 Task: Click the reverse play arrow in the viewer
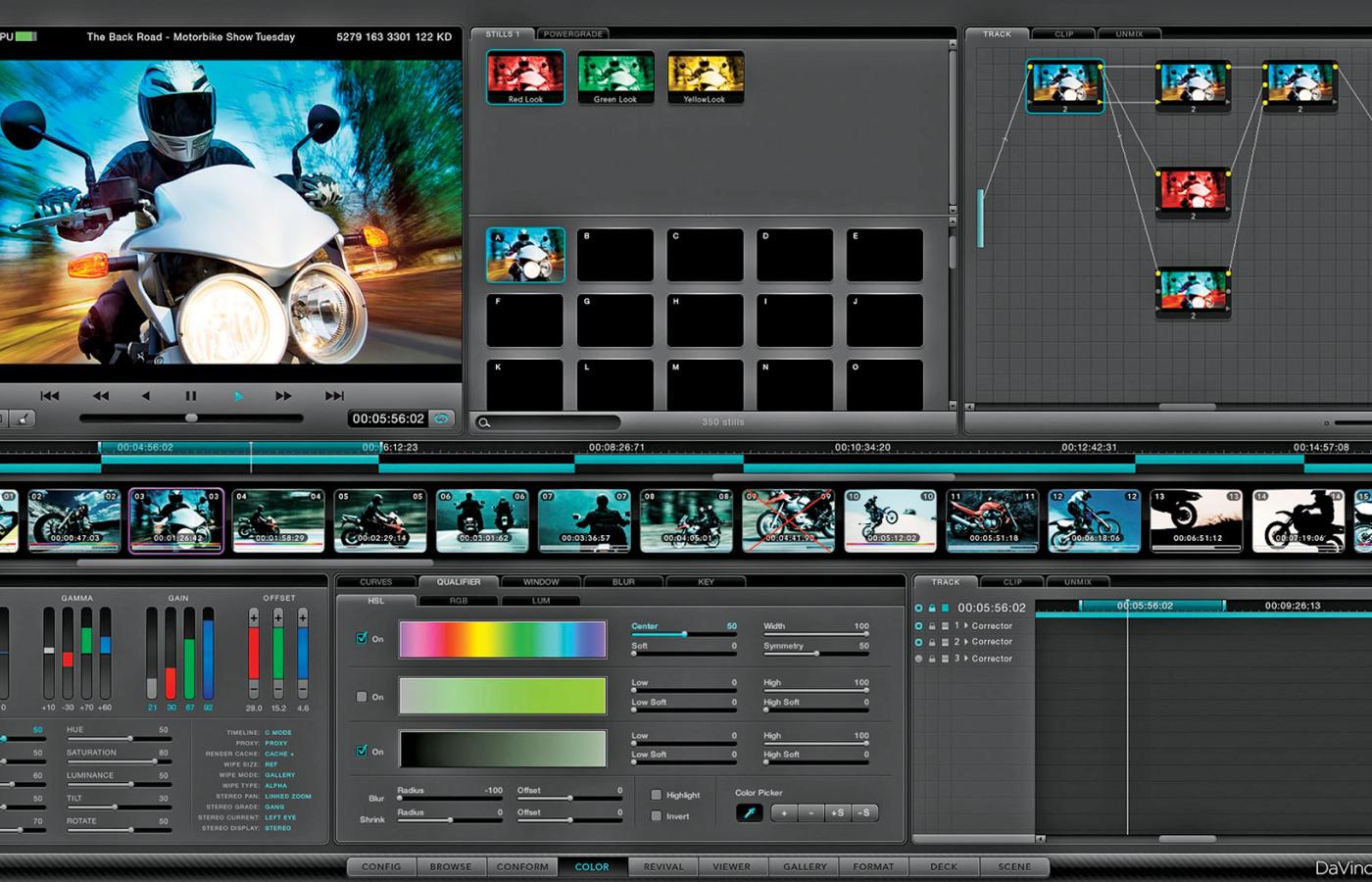click(x=146, y=396)
